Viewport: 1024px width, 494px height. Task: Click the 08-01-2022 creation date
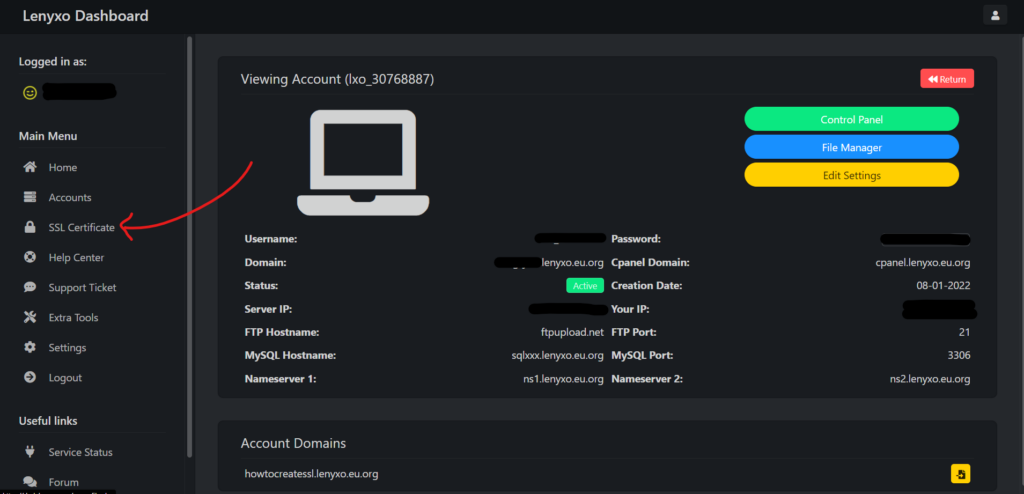coord(943,286)
